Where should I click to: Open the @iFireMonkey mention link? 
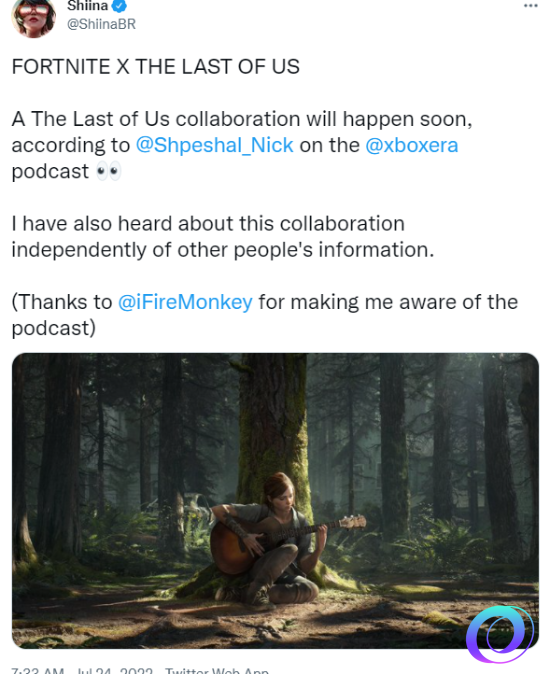coord(185,302)
